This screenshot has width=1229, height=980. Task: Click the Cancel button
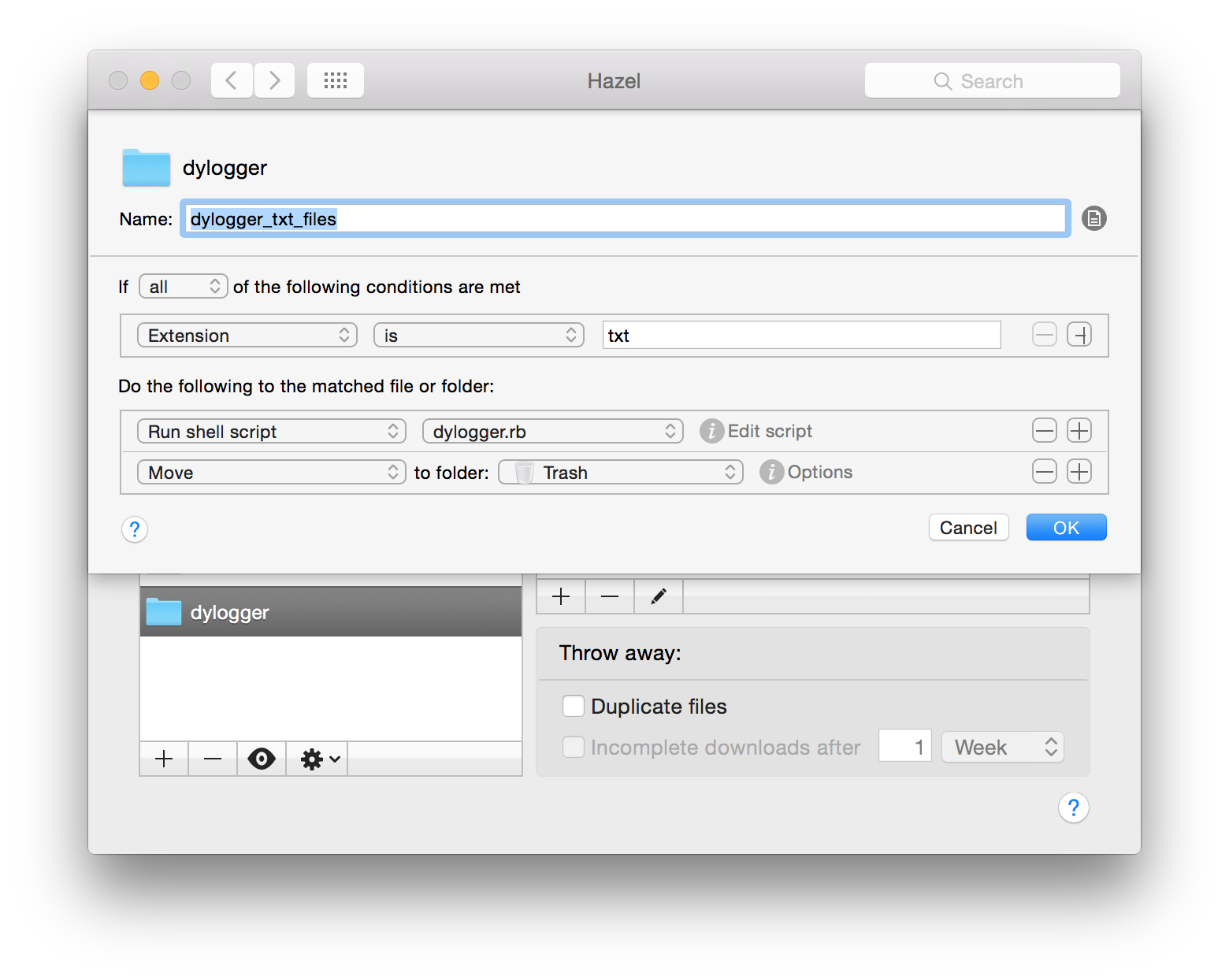969,527
